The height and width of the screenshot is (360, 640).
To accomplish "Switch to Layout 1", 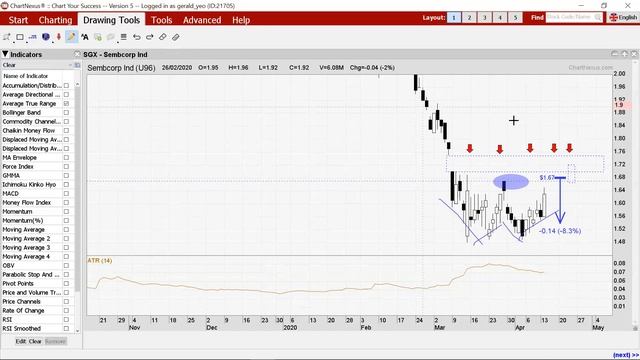I will point(454,18).
